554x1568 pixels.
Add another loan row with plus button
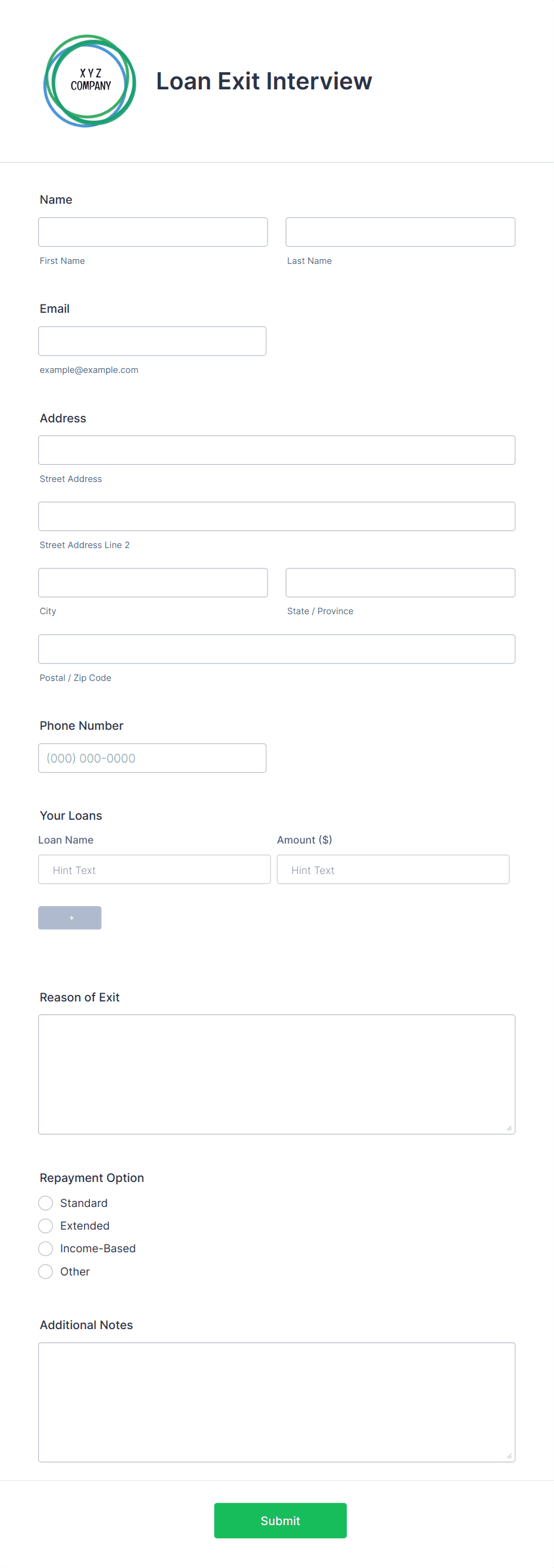(x=70, y=917)
